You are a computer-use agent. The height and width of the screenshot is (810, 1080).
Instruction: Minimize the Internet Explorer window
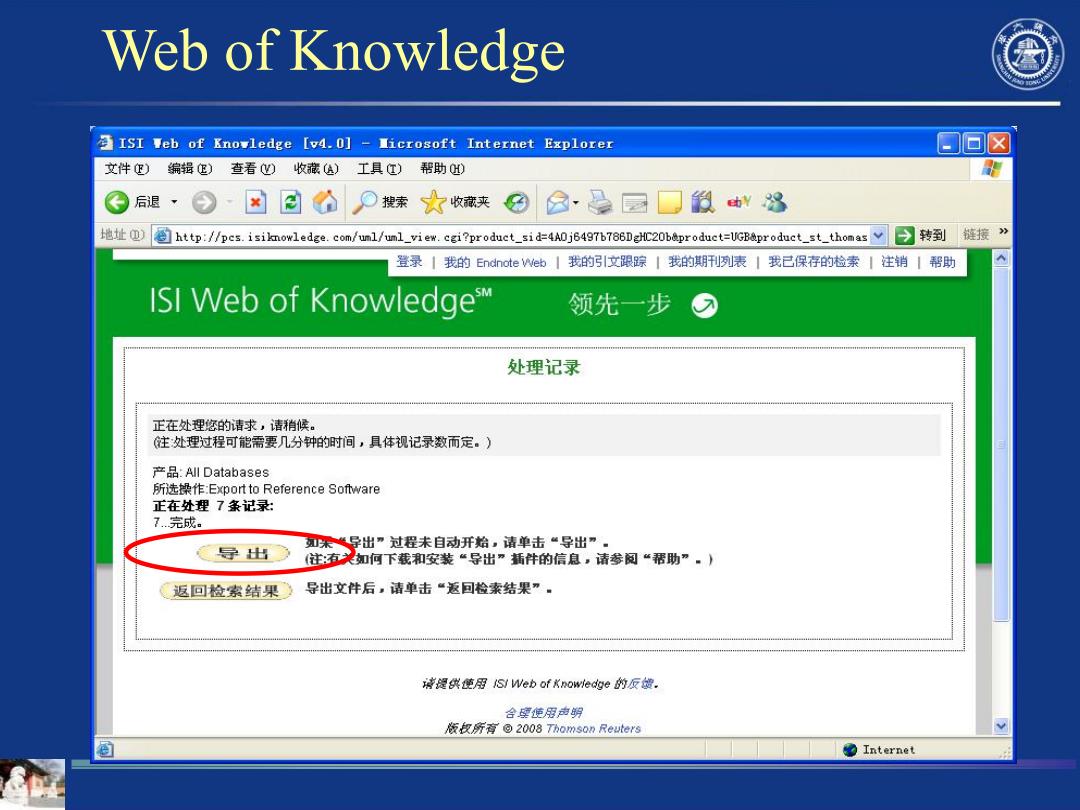(x=948, y=143)
